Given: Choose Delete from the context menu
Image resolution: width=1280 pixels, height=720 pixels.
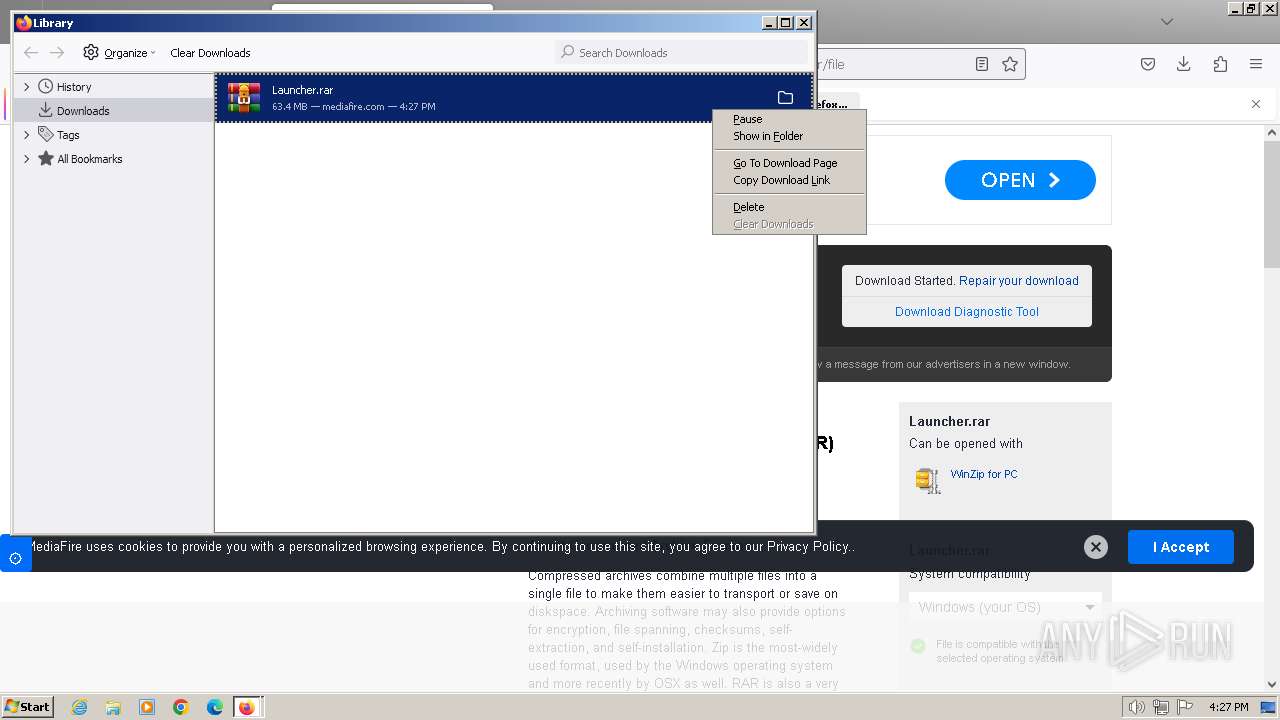Looking at the screenshot, I should pyautogui.click(x=789, y=207).
